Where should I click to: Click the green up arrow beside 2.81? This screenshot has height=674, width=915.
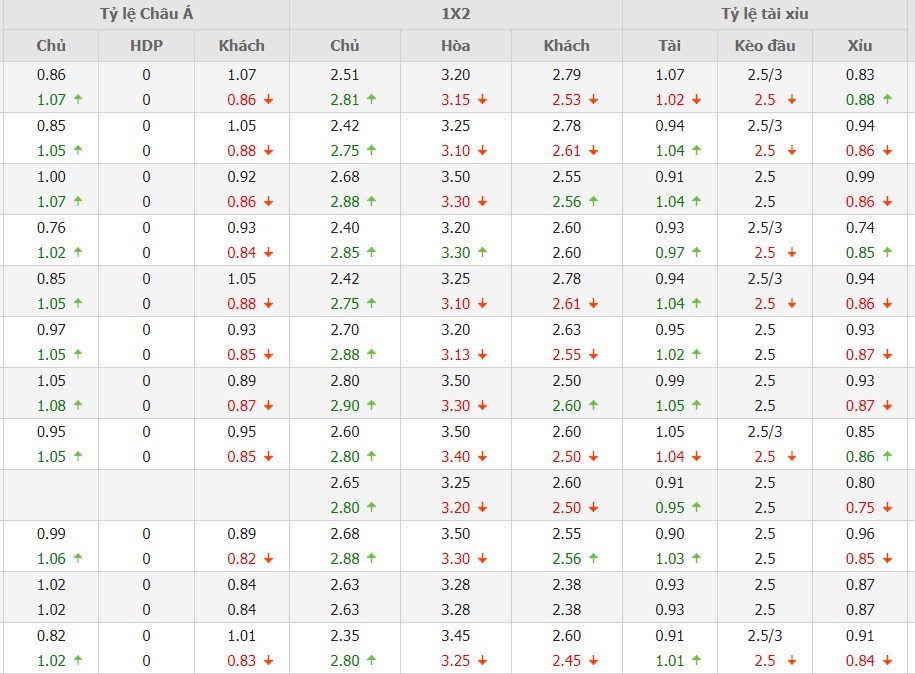point(372,100)
